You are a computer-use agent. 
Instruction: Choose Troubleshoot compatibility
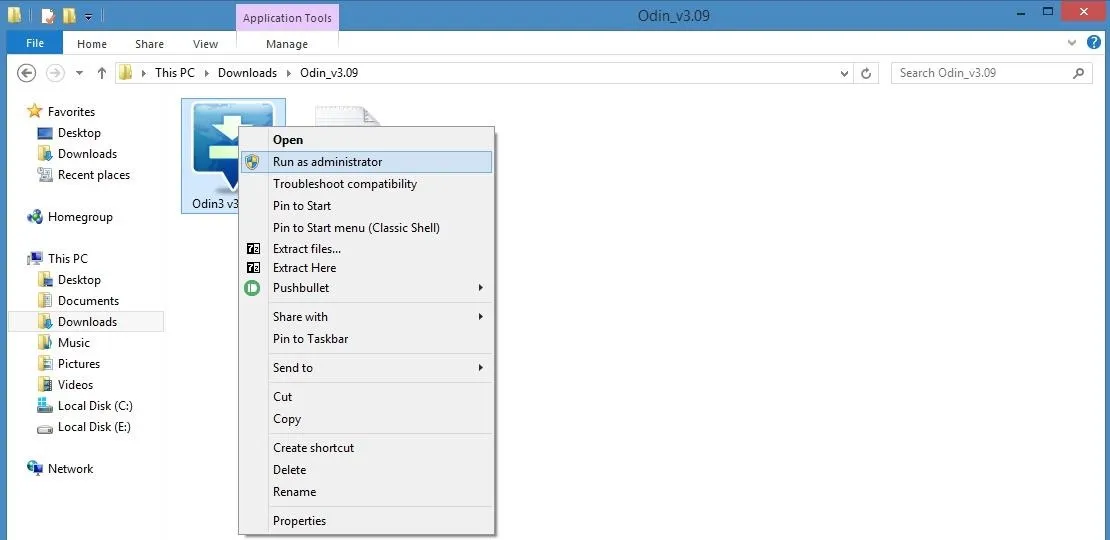point(366,184)
